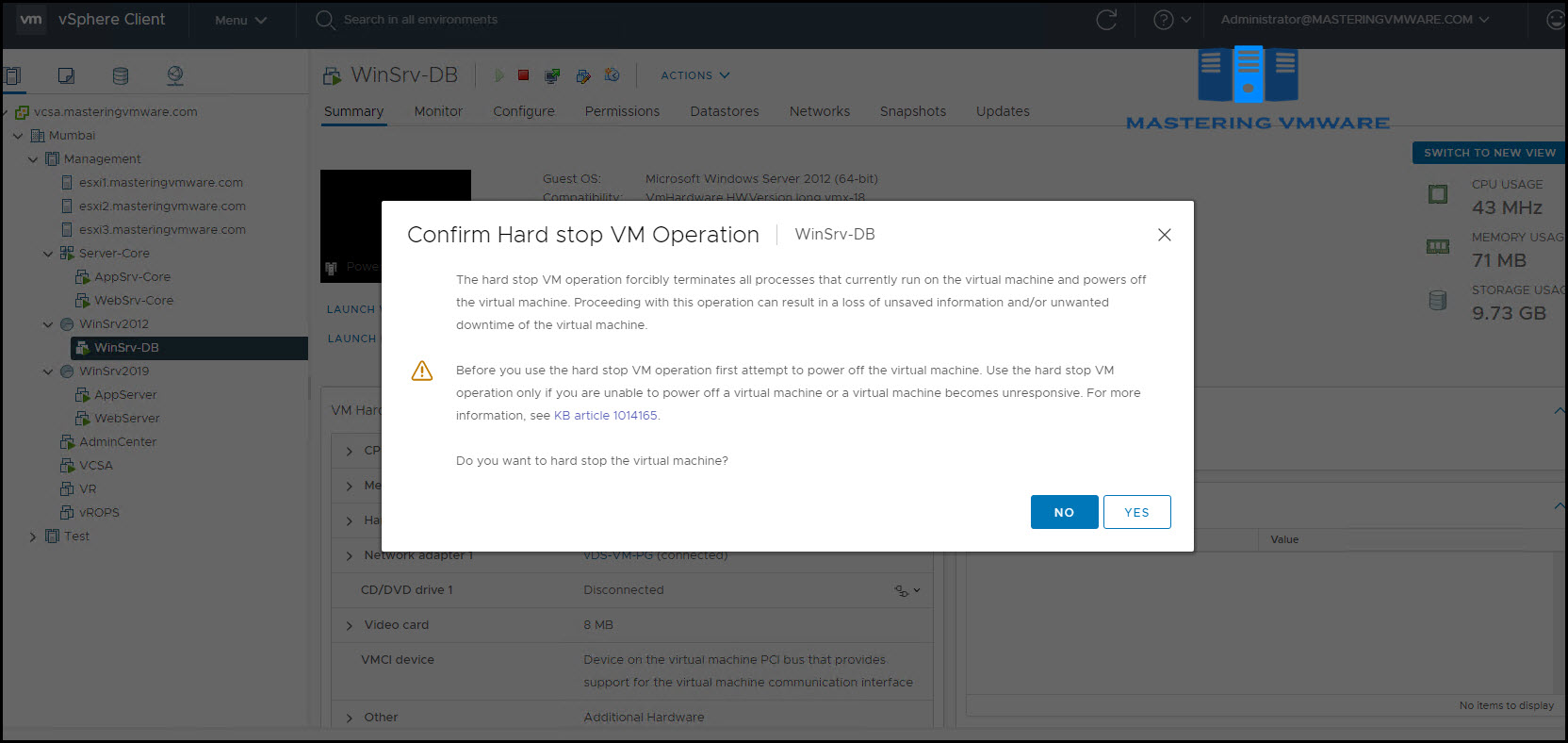Click the Edit VM settings icon
The height and width of the screenshot is (743, 1568).
(x=583, y=75)
